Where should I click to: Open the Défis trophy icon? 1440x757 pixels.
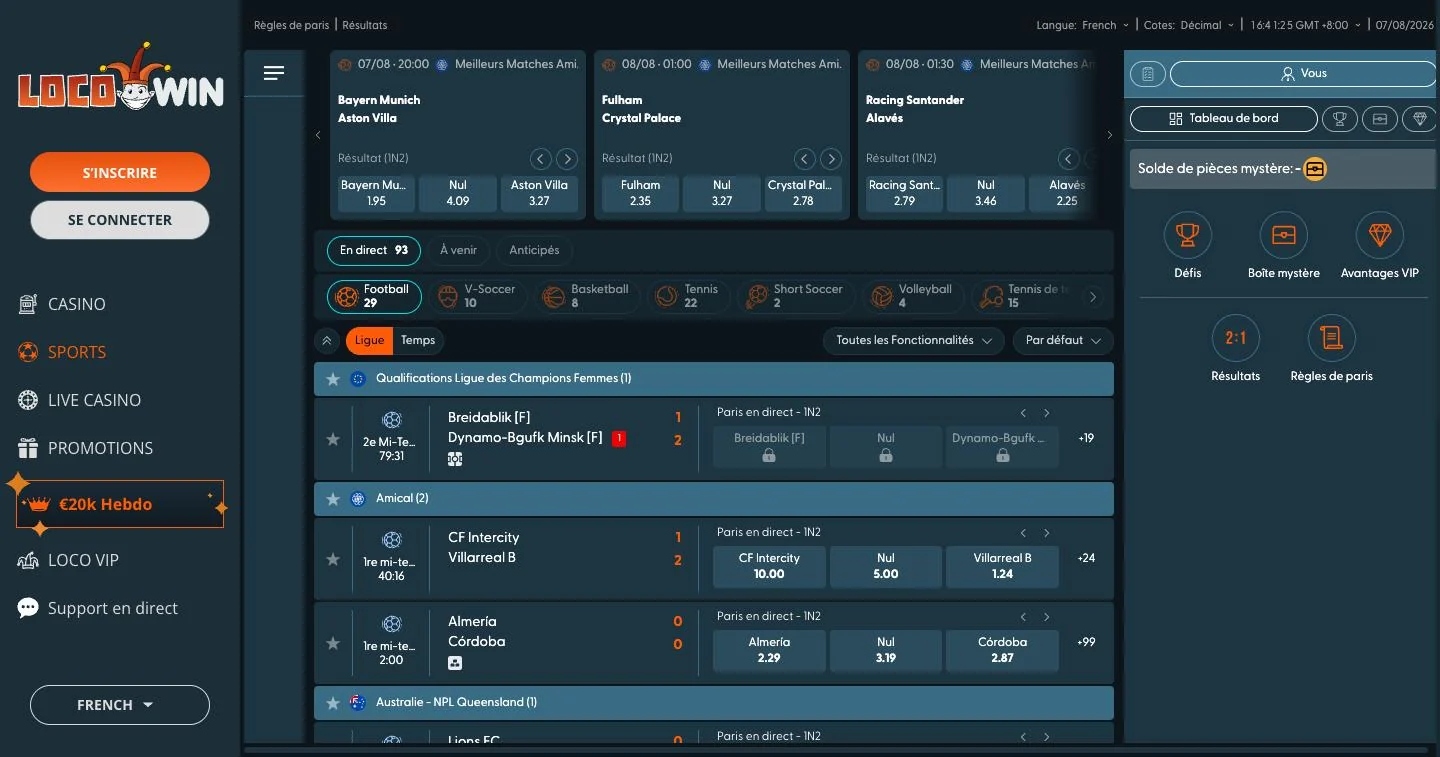point(1188,235)
